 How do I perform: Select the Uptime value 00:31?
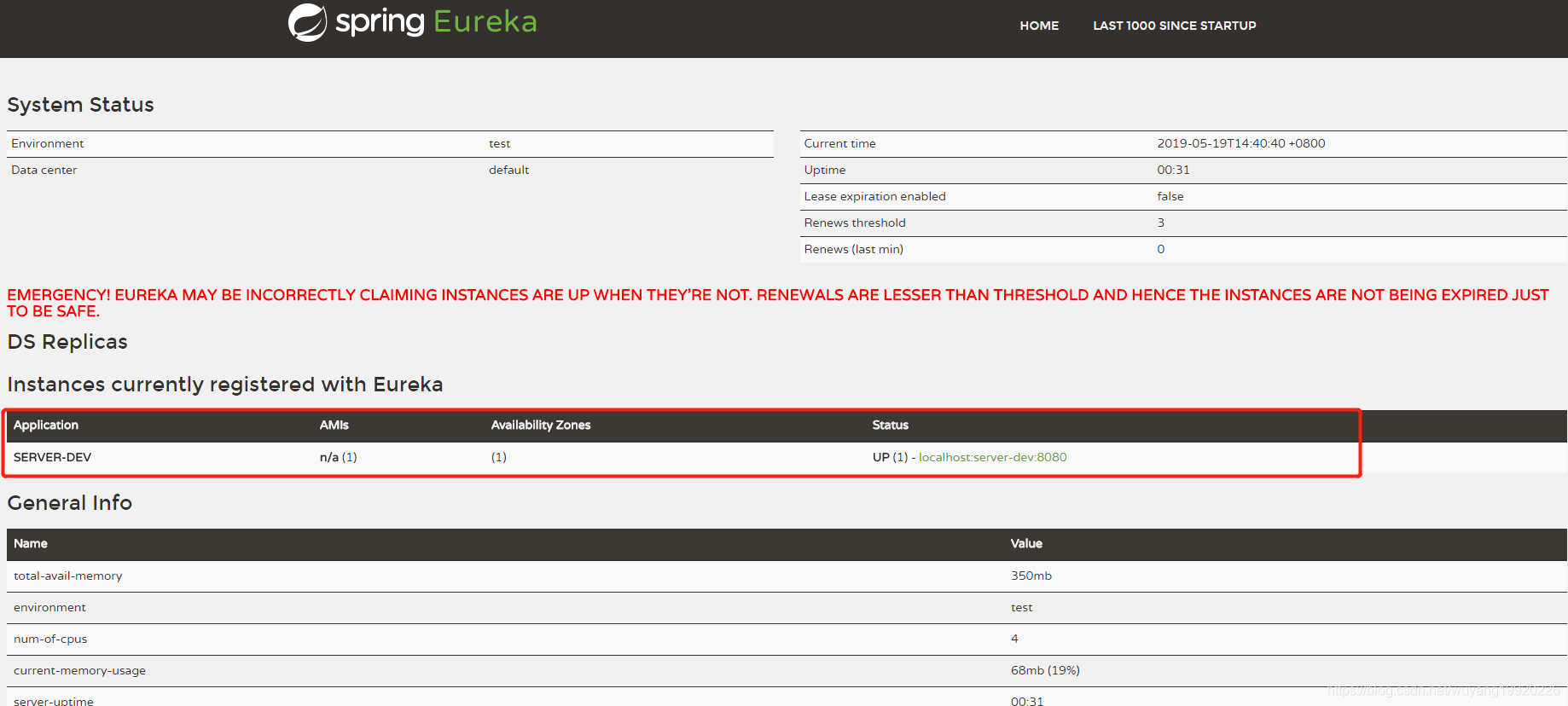tap(1174, 170)
